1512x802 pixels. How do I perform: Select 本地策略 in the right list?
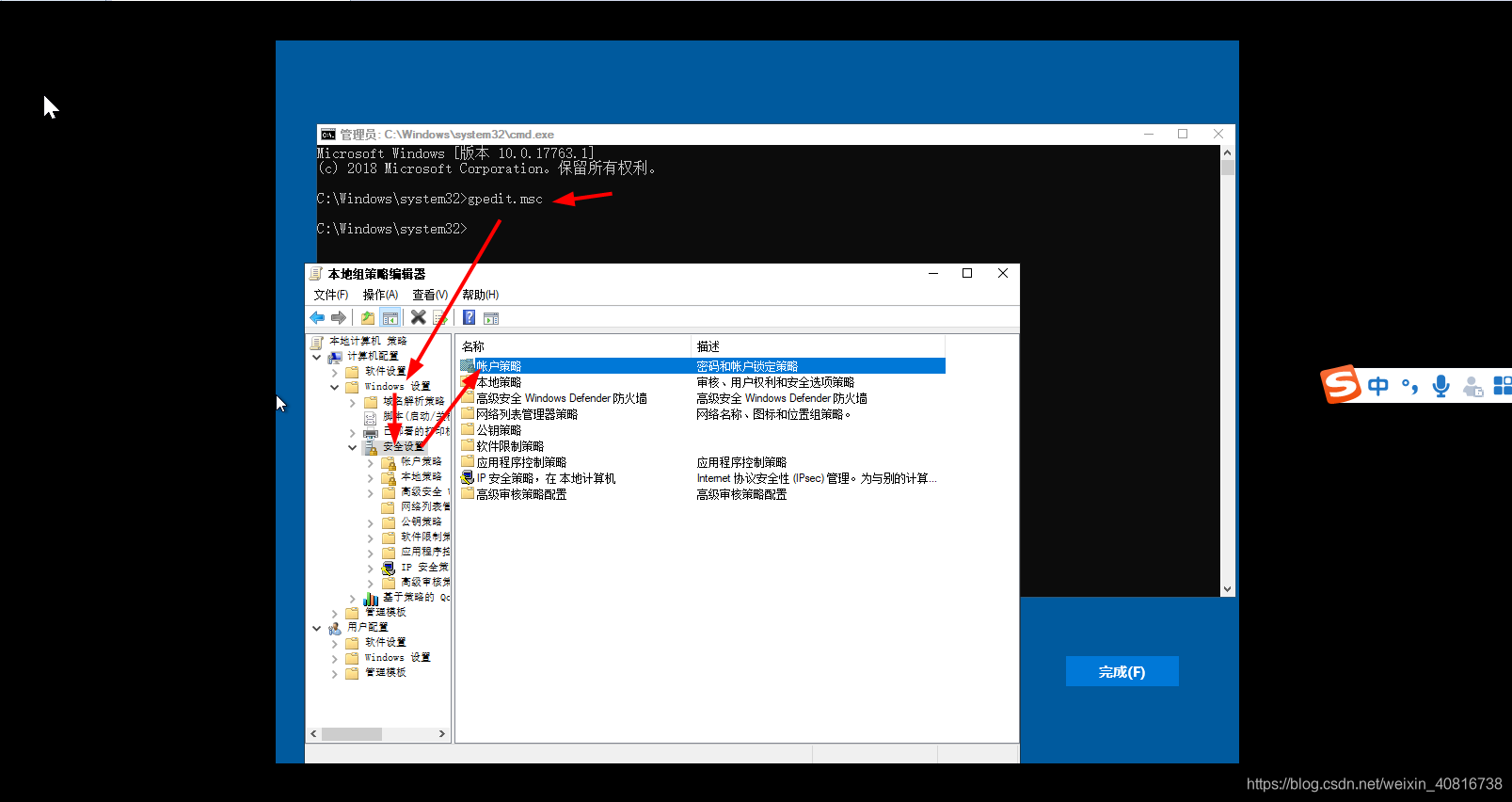coord(499,382)
